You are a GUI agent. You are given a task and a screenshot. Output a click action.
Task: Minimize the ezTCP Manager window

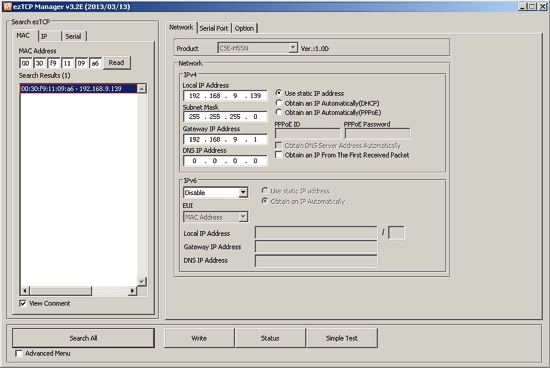tap(523, 6)
